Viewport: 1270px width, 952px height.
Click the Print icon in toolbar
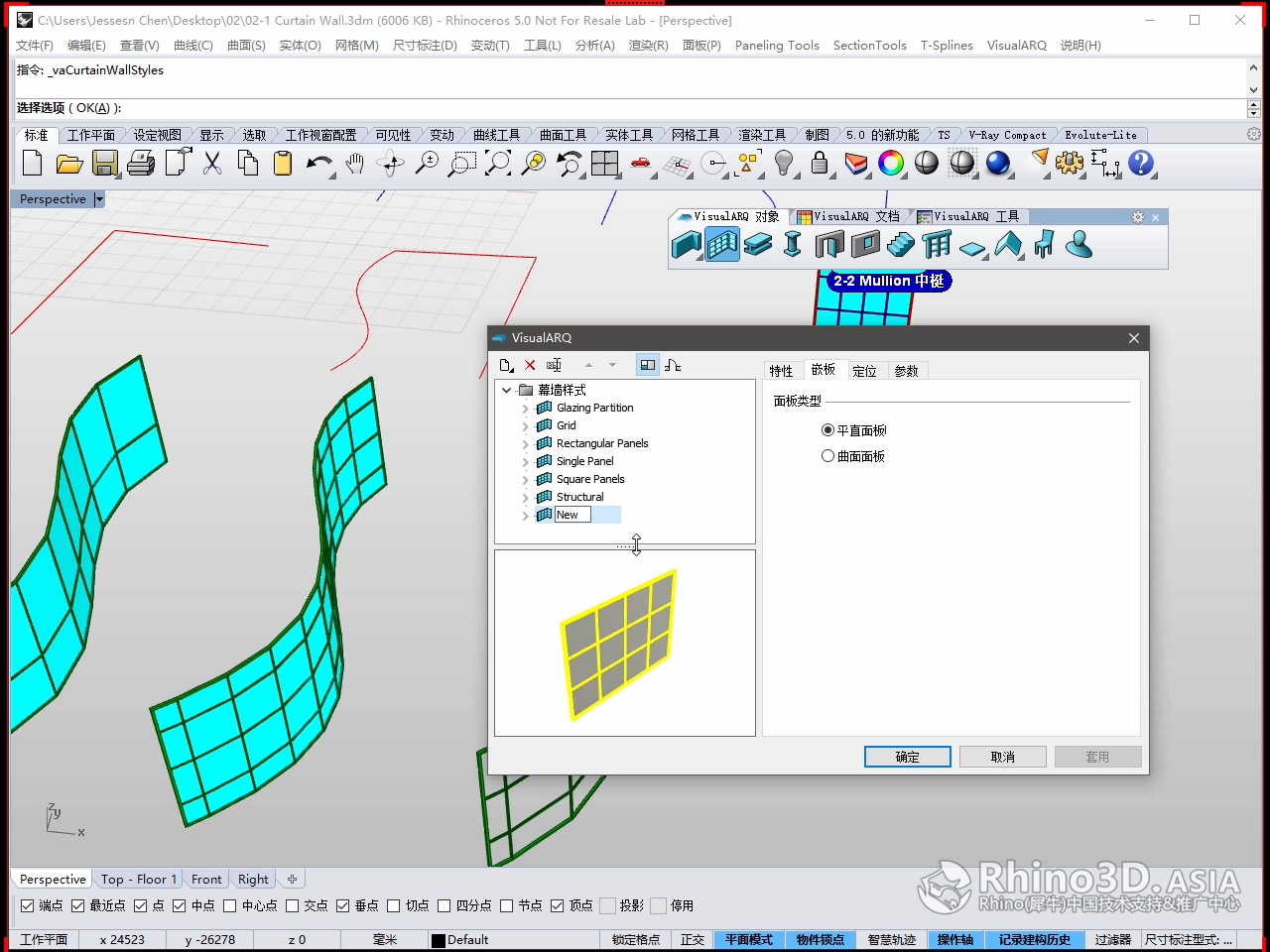point(141,164)
